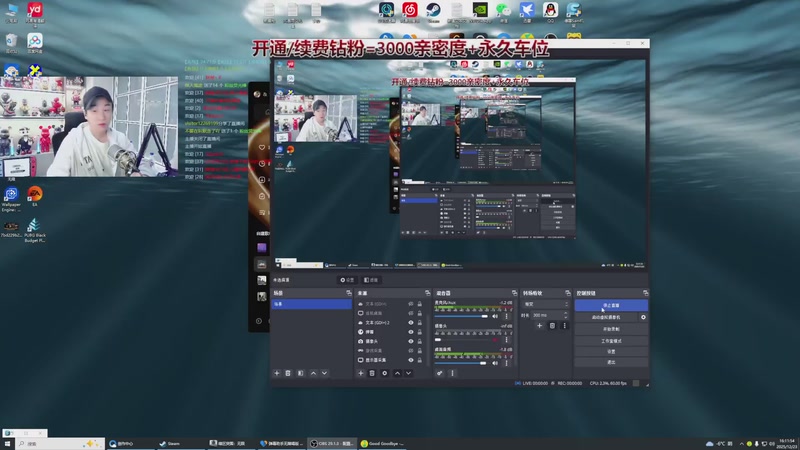Hide the 弹幕 source eye icon
800x450 pixels.
[x=410, y=332]
